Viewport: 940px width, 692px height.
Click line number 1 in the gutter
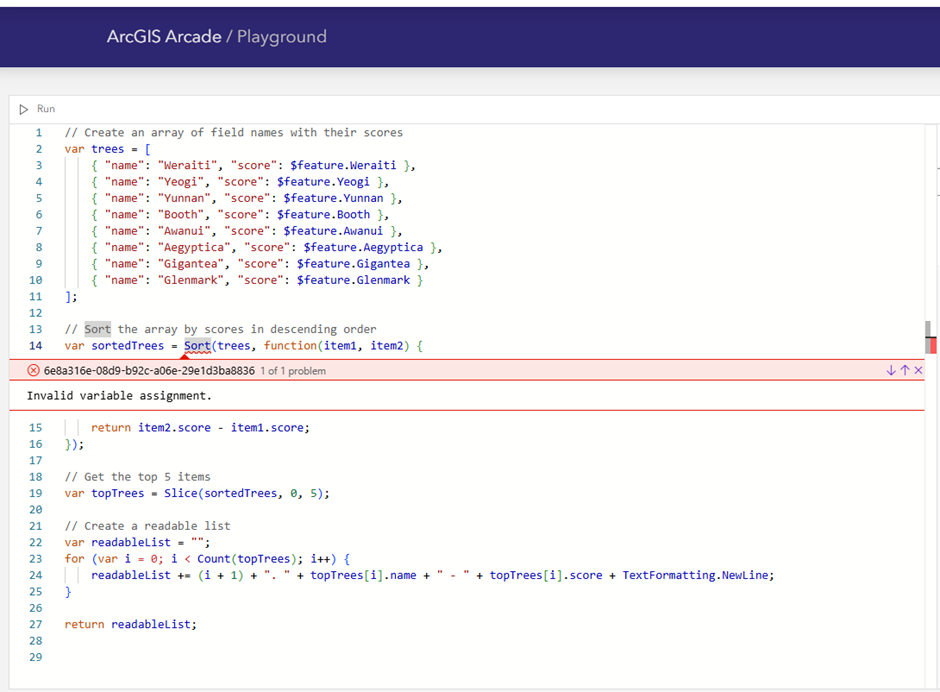pyautogui.click(x=38, y=132)
